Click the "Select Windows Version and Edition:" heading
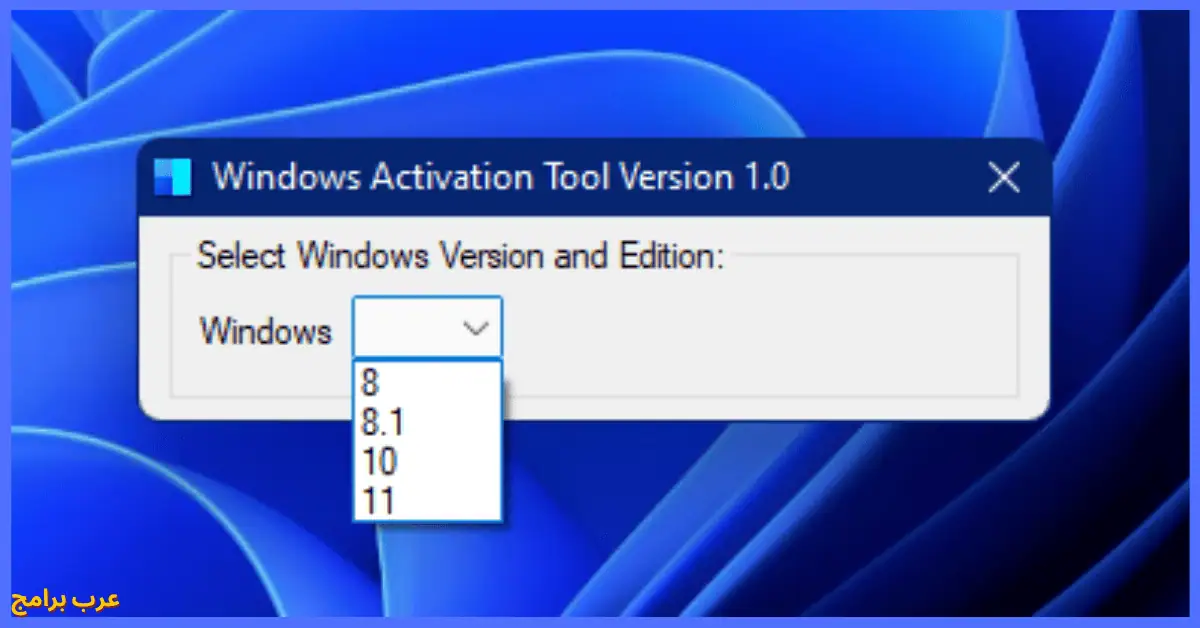 (x=459, y=255)
